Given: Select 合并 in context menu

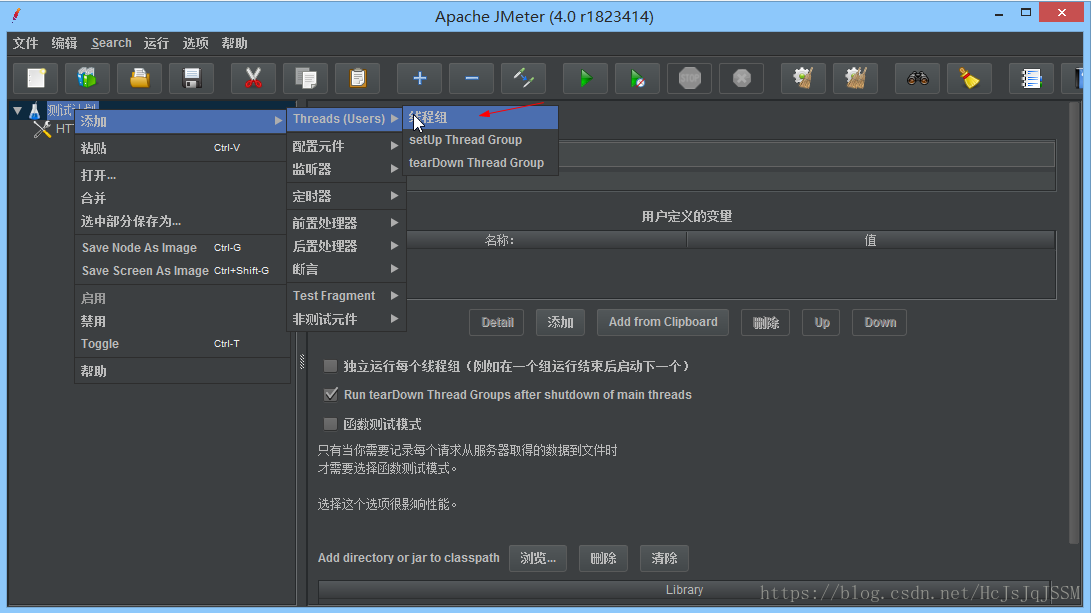Looking at the screenshot, I should (x=180, y=198).
